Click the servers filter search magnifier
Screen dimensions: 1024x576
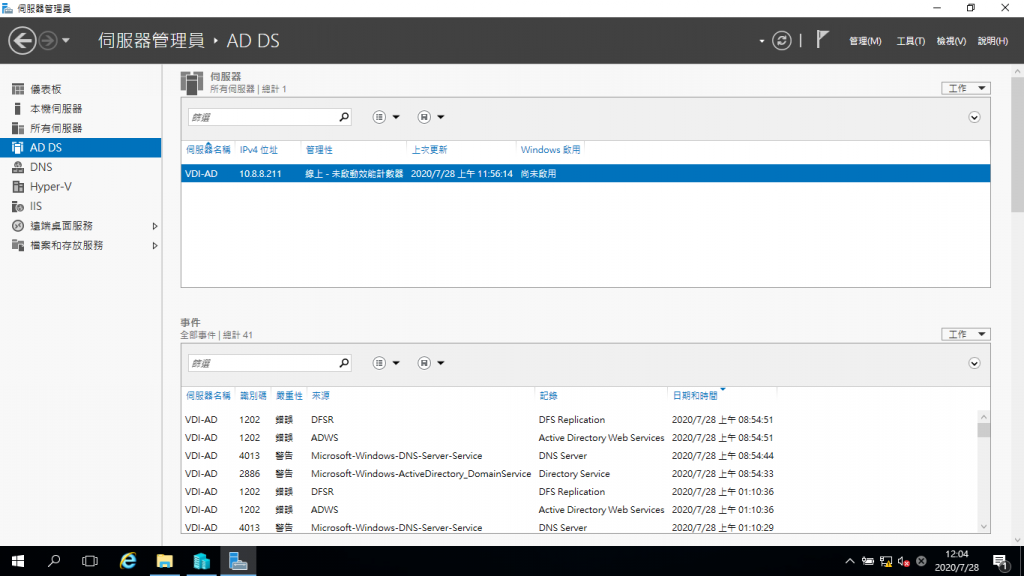click(344, 117)
